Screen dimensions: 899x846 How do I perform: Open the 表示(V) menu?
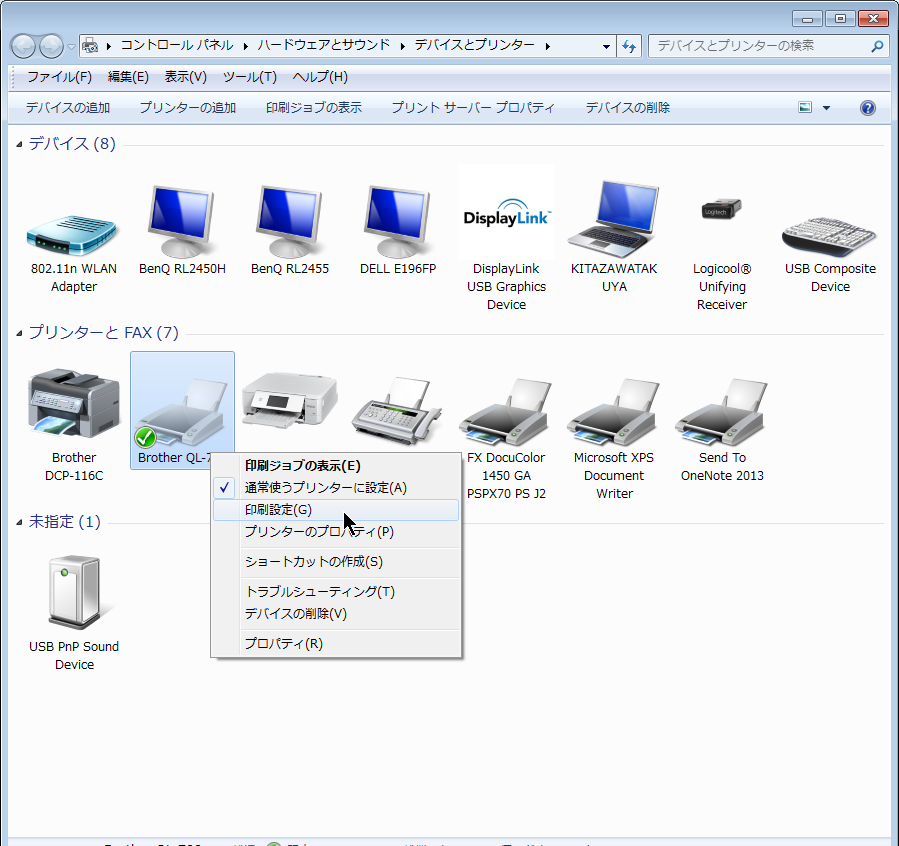click(185, 77)
